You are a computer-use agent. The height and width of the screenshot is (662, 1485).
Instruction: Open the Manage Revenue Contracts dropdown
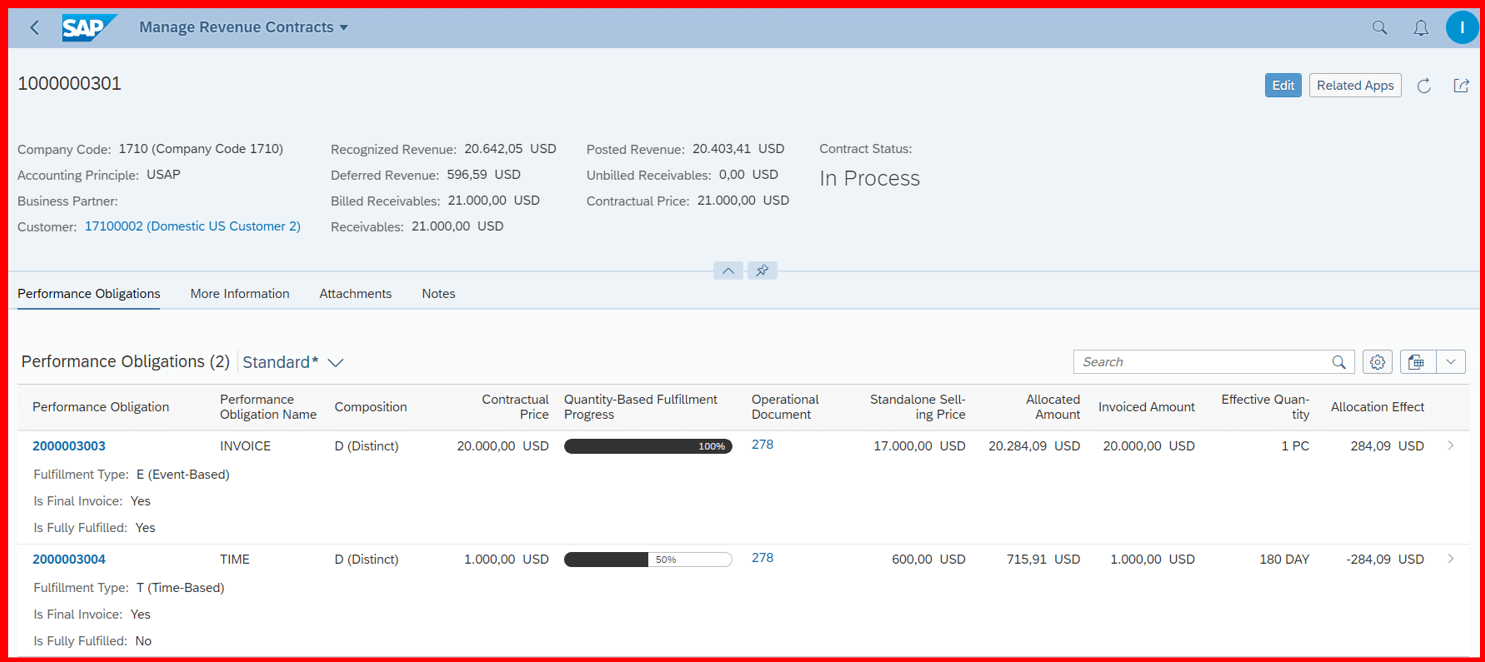344,27
